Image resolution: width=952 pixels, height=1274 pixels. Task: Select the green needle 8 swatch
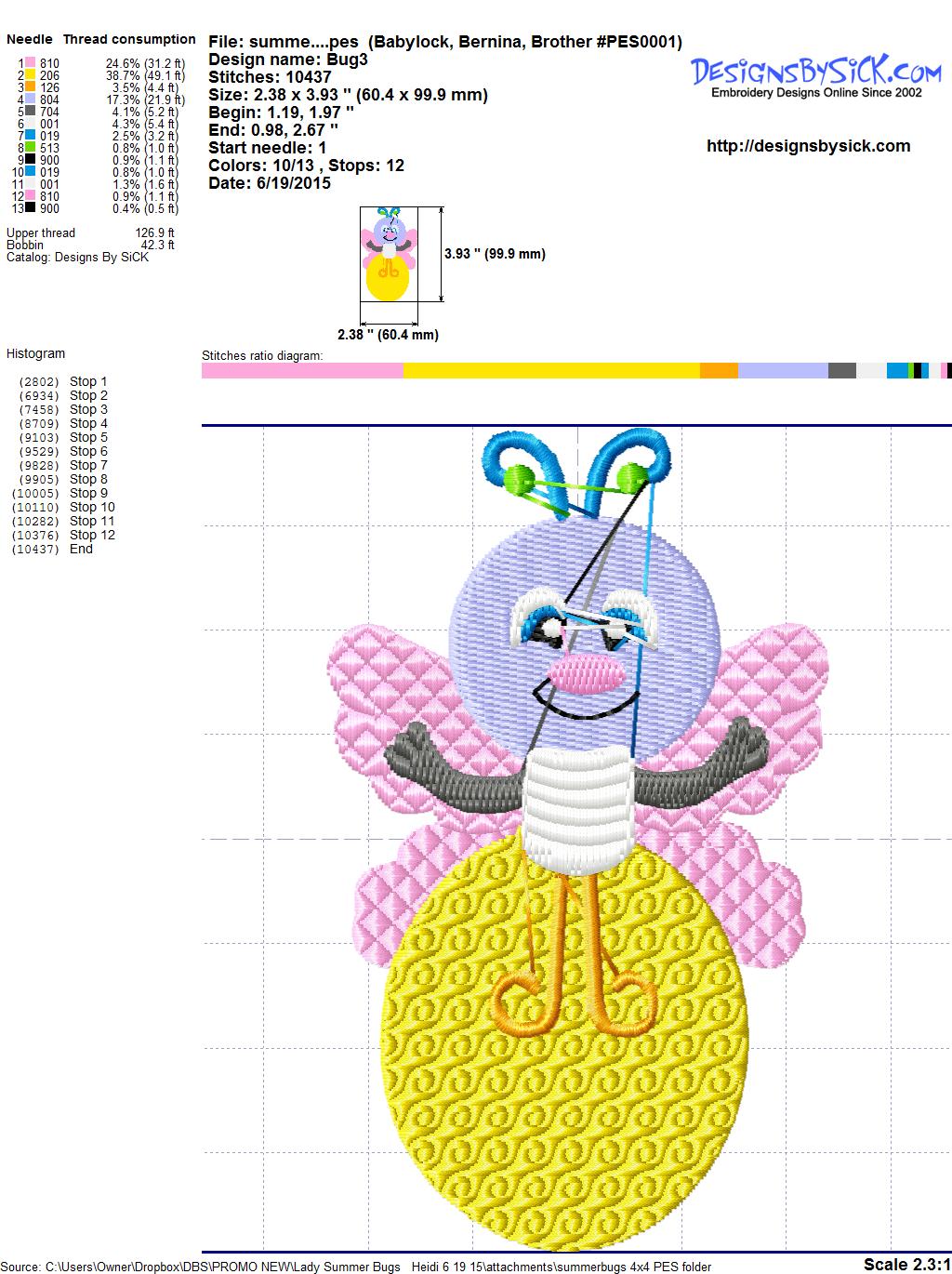tap(31, 149)
